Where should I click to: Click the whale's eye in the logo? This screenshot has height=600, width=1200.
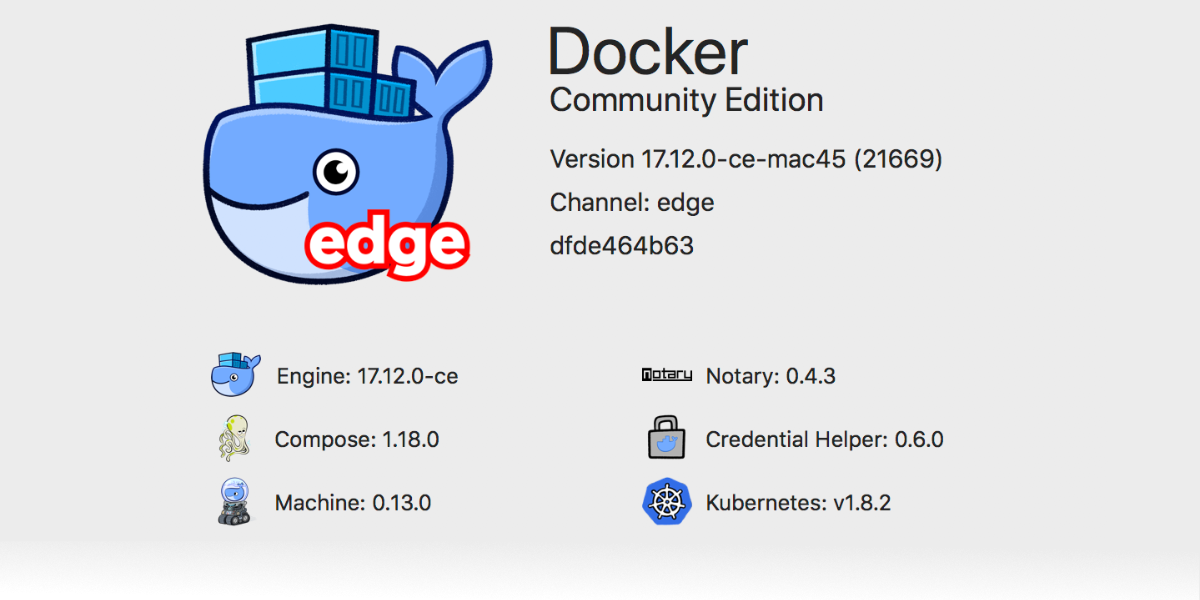pyautogui.click(x=334, y=170)
